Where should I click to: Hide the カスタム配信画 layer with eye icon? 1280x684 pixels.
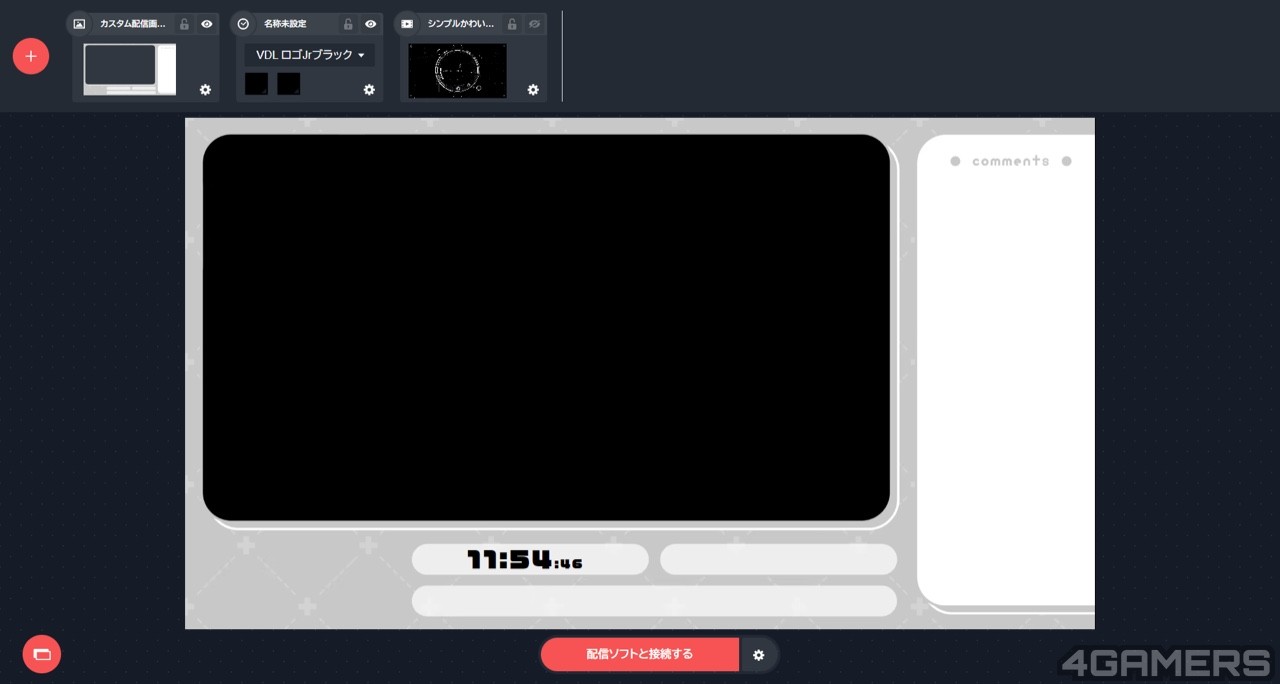click(x=206, y=24)
